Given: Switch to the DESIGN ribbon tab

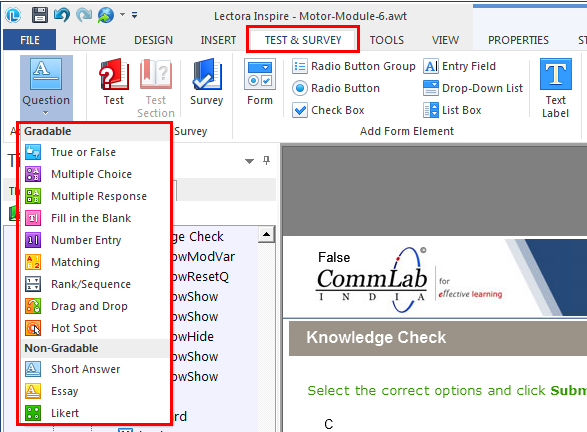Looking at the screenshot, I should pos(153,40).
